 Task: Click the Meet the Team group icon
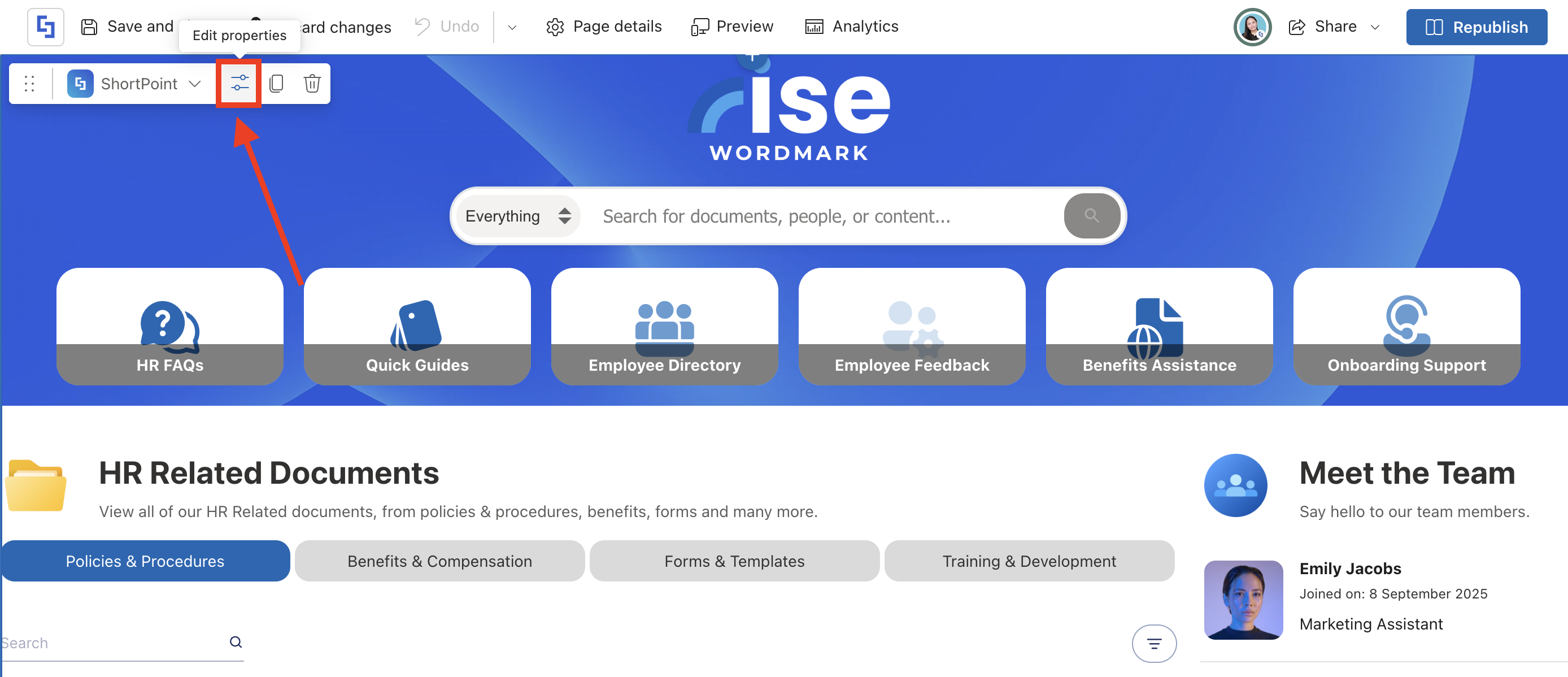(x=1236, y=485)
